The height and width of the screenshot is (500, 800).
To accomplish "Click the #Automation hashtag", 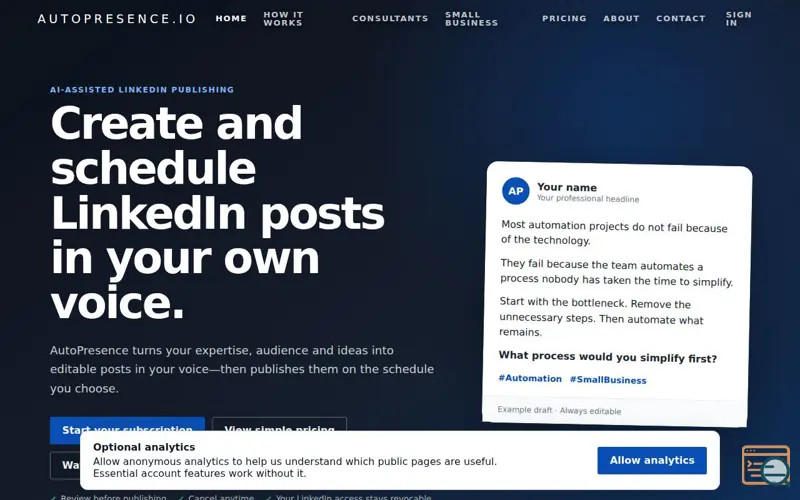I will (x=530, y=379).
